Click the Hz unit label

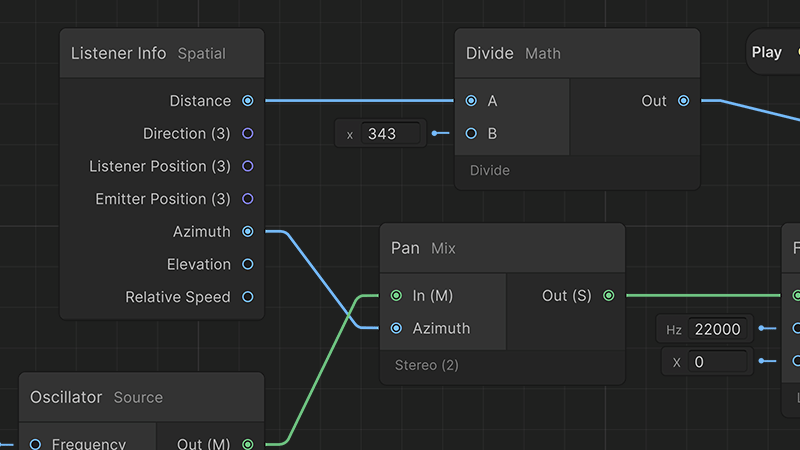point(673,330)
